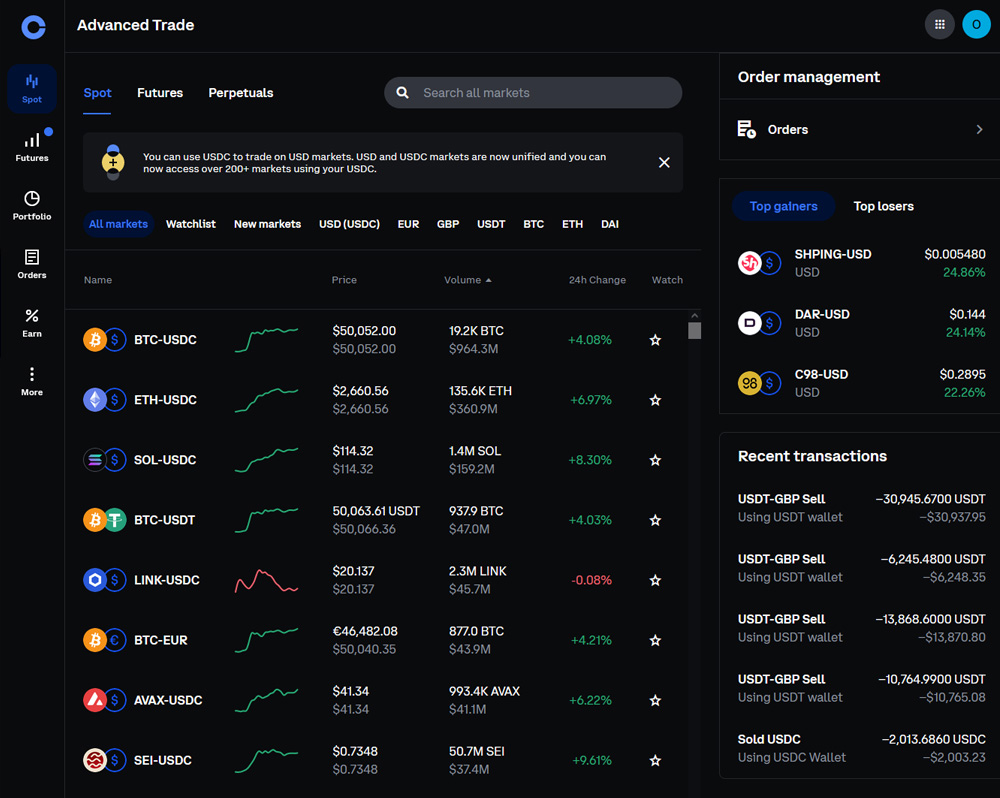The image size is (1000, 798).
Task: Star BTC-USDT to add to watchlist
Action: [x=655, y=520]
